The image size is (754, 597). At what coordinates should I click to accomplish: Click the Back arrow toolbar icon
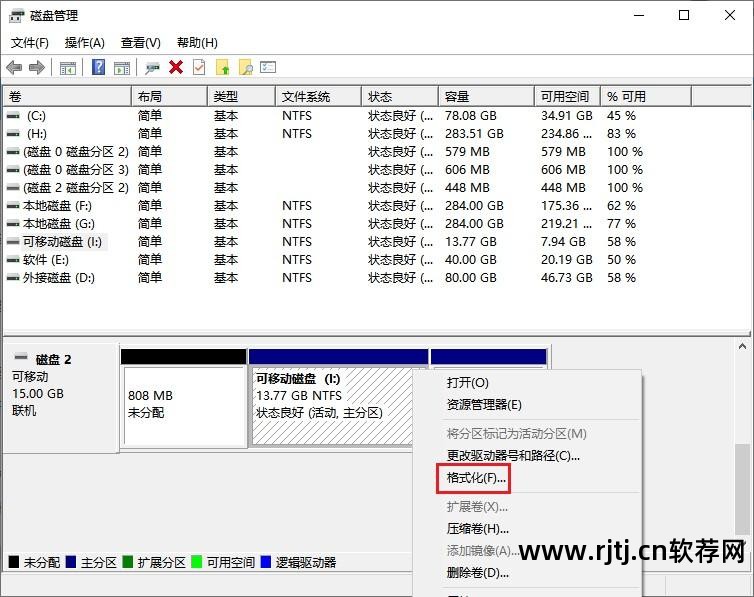[14, 67]
